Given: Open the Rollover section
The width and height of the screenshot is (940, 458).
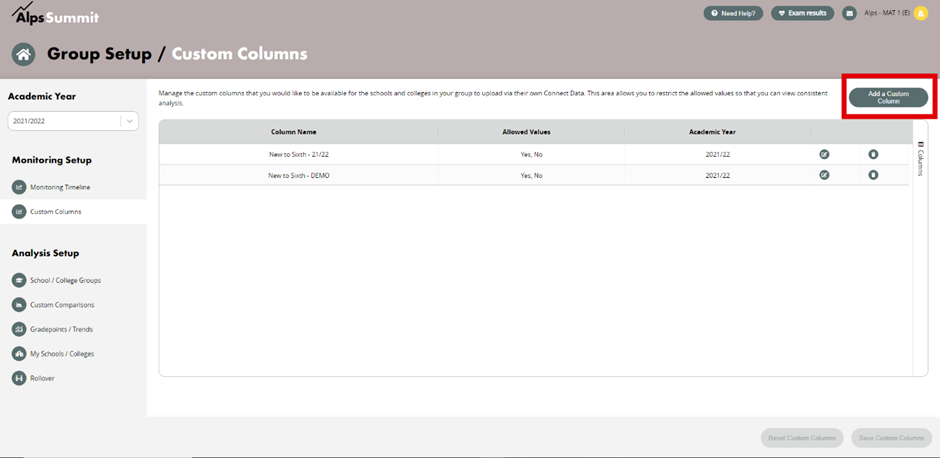Looking at the screenshot, I should coord(43,378).
